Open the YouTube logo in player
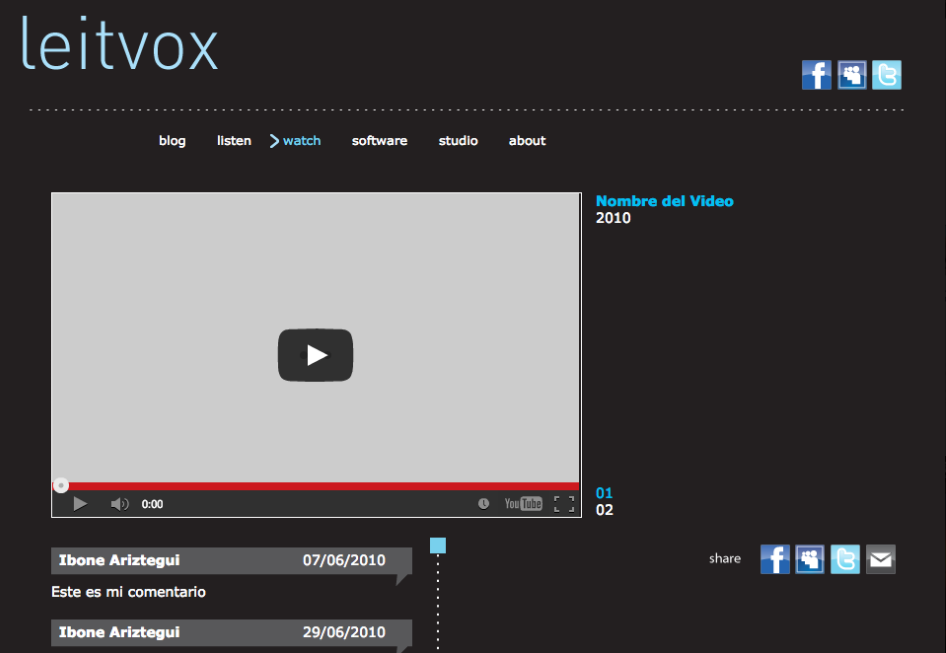Image resolution: width=946 pixels, height=653 pixels. coord(523,504)
